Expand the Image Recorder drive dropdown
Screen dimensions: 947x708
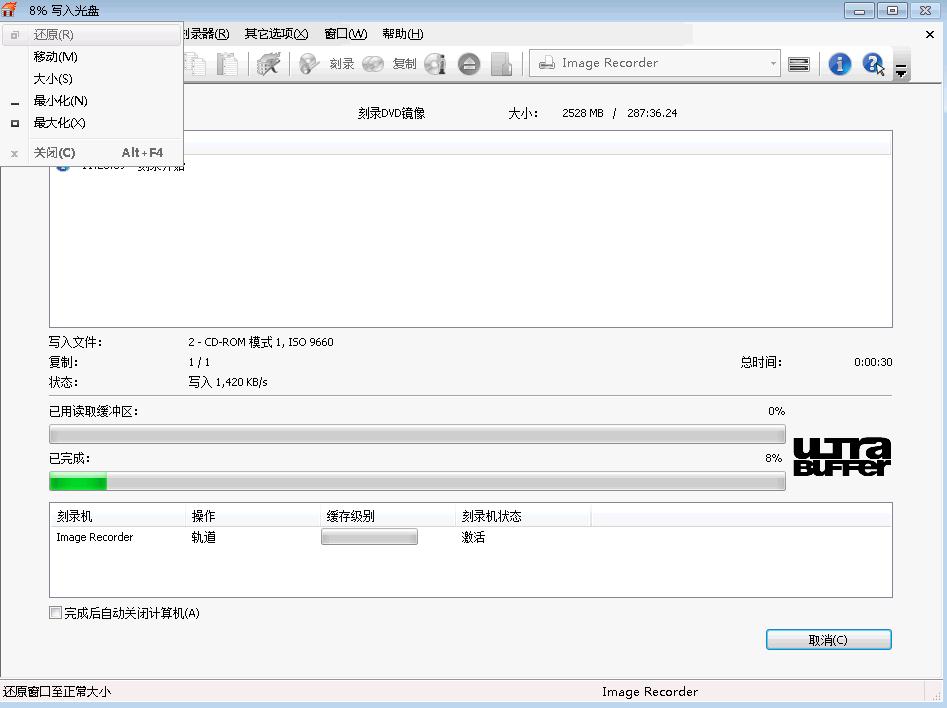[773, 64]
